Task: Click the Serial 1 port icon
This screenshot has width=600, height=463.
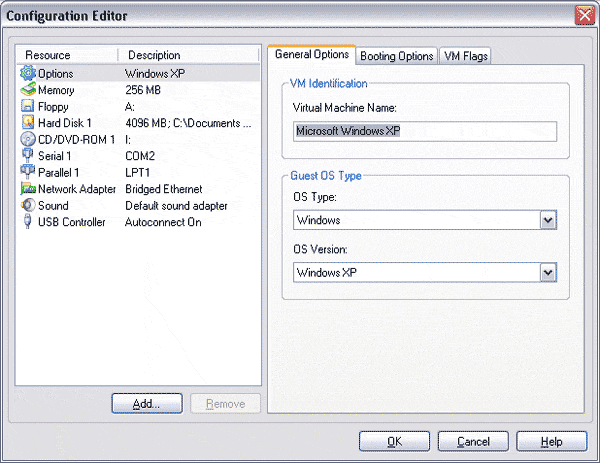Action: tap(27, 156)
